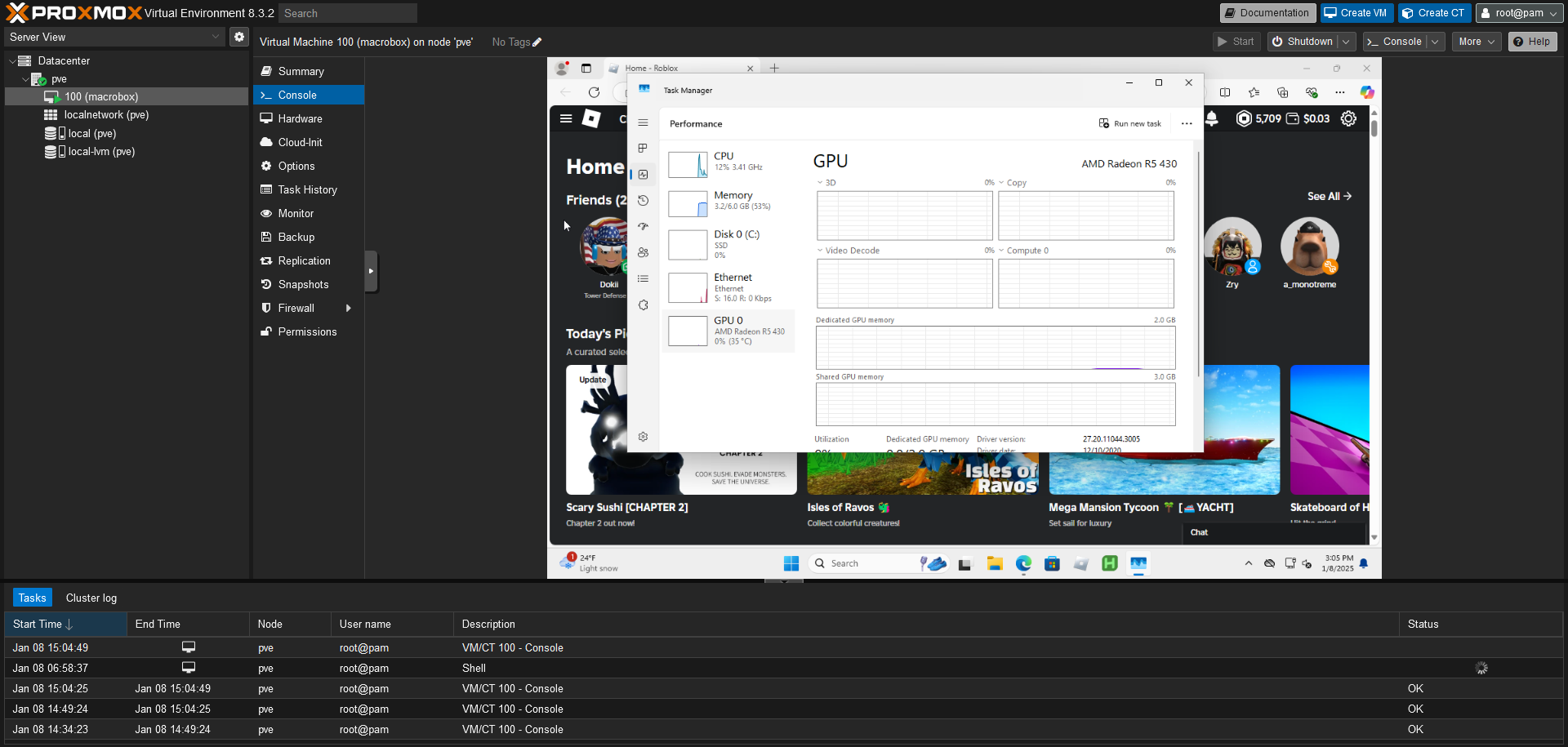Open Task Manager settings via bottom gear icon
The height and width of the screenshot is (747, 1568).
pyautogui.click(x=644, y=437)
